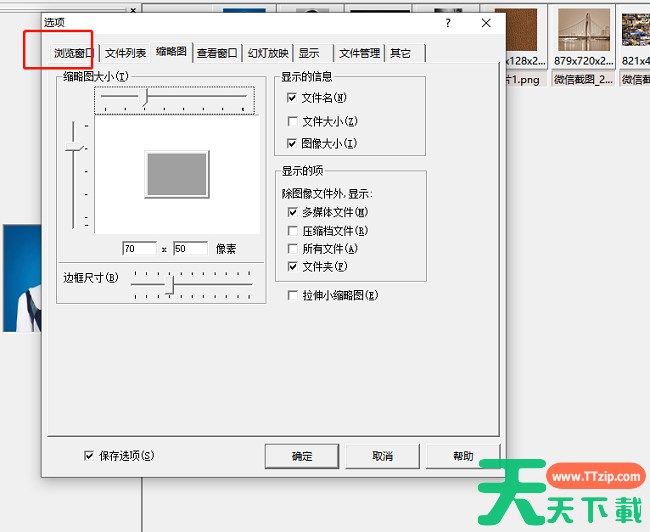Toggle the 图像大小(I) checkbox
650x532 pixels.
point(292,143)
